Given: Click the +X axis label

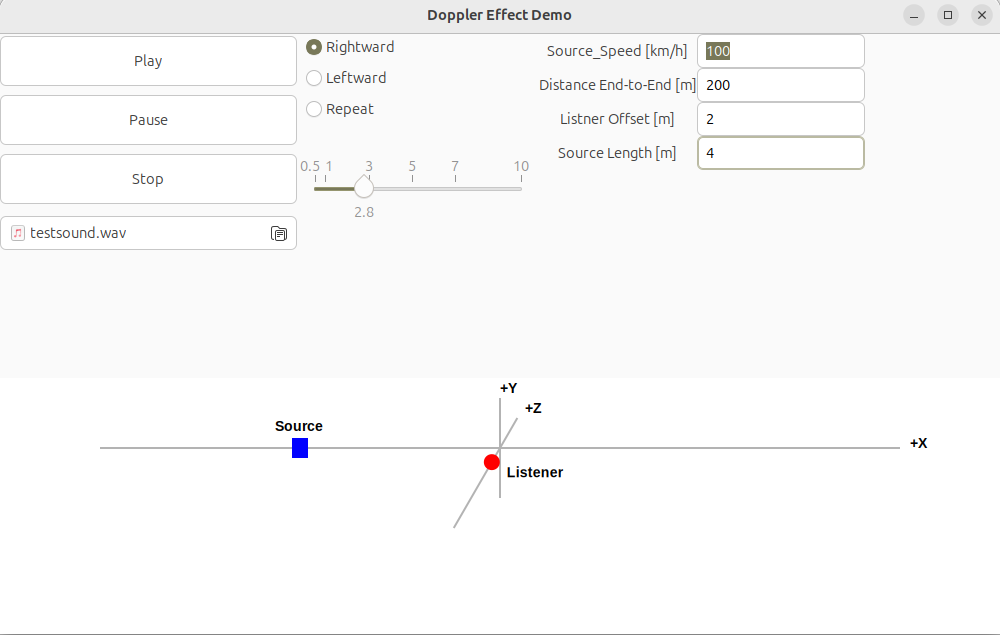Looking at the screenshot, I should coord(916,443).
